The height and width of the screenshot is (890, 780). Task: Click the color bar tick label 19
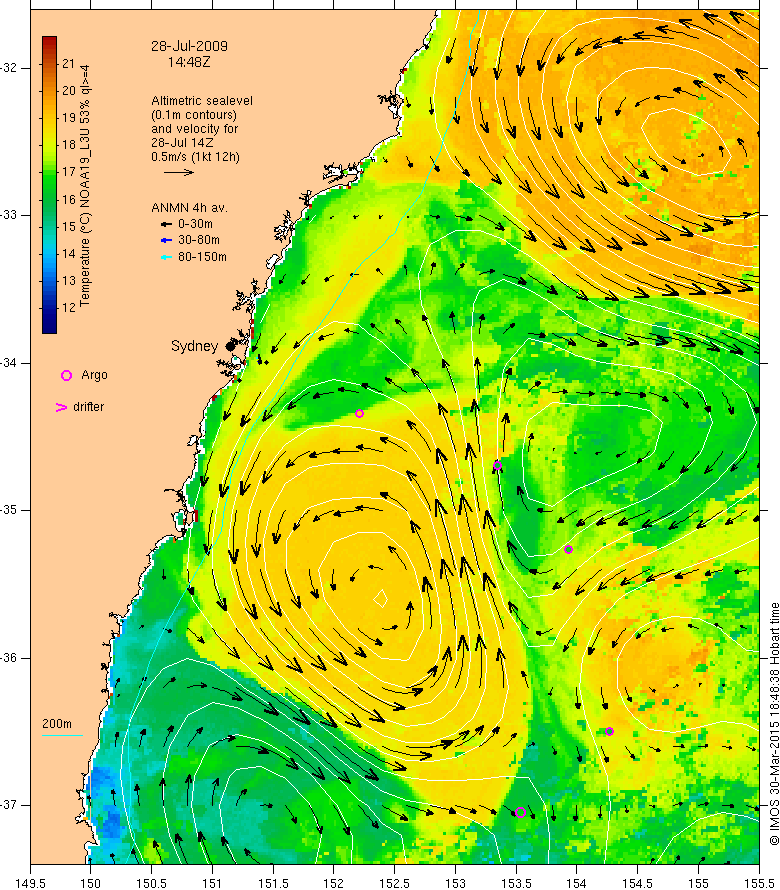[69, 118]
